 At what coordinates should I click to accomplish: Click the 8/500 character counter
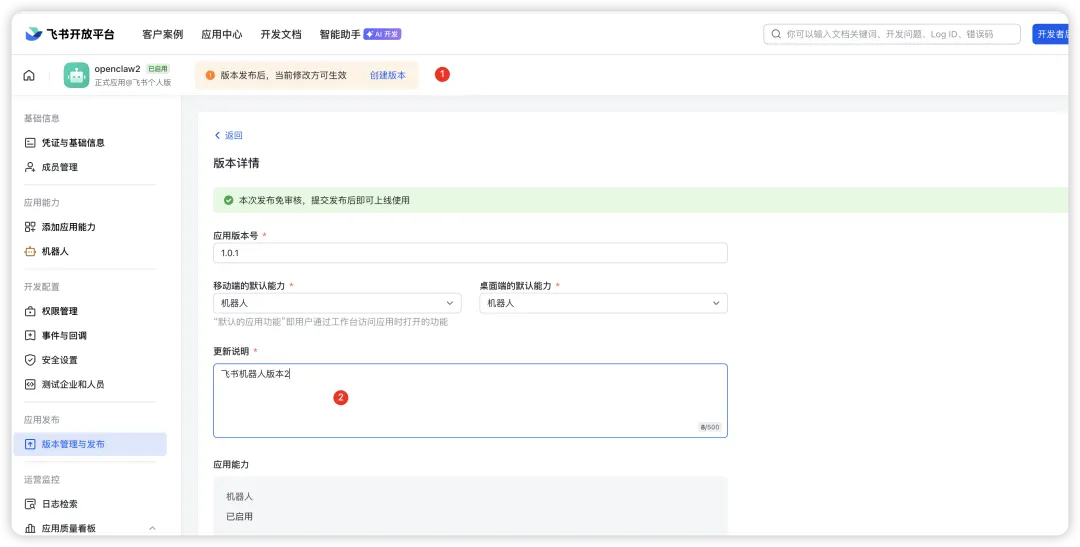(709, 427)
